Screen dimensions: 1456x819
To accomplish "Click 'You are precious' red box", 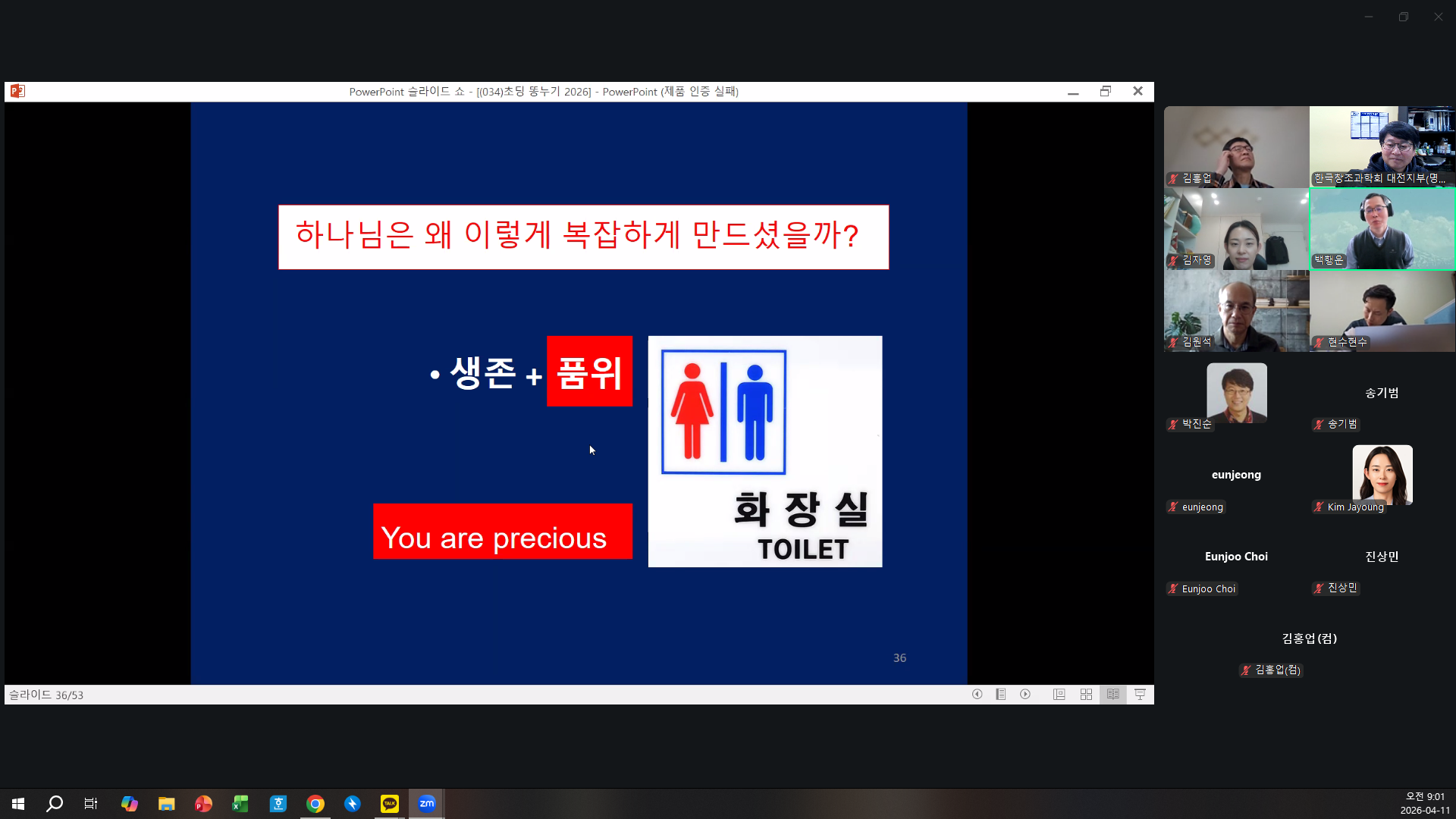I will [502, 532].
